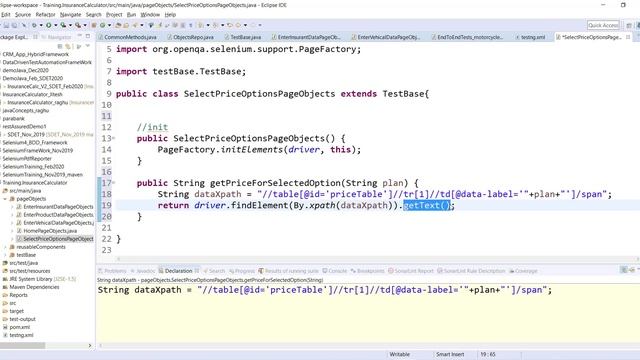Open the Project menu
Screen dimensions: 640x360
(x=114, y=15)
